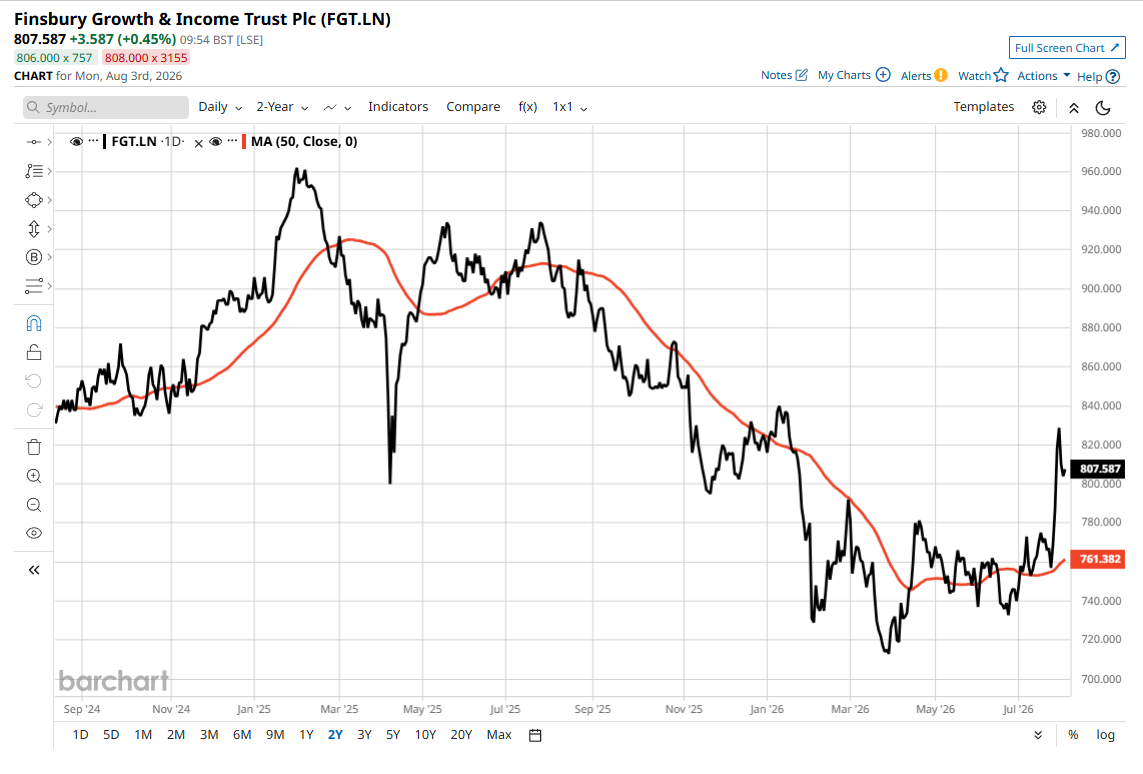Click the red MA color swatch in legend
This screenshot has height=774, width=1143.
coord(243,141)
